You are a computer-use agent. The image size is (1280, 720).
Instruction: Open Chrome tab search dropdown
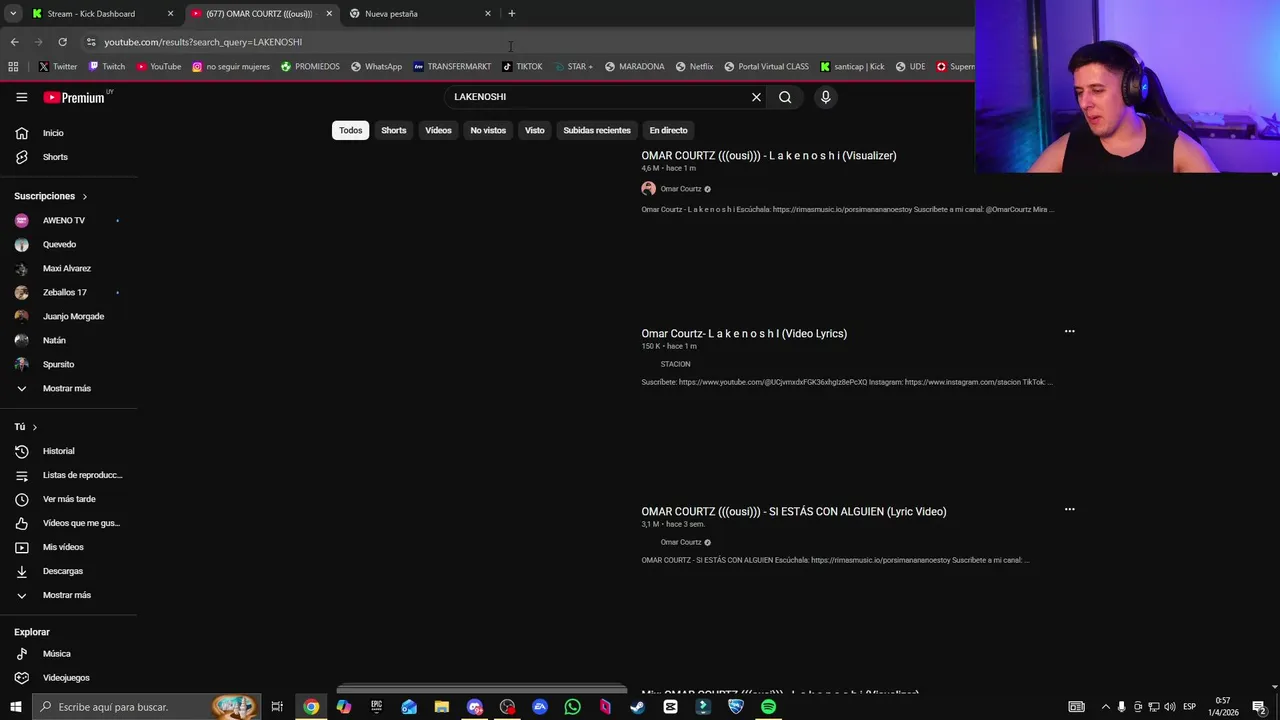click(x=13, y=14)
